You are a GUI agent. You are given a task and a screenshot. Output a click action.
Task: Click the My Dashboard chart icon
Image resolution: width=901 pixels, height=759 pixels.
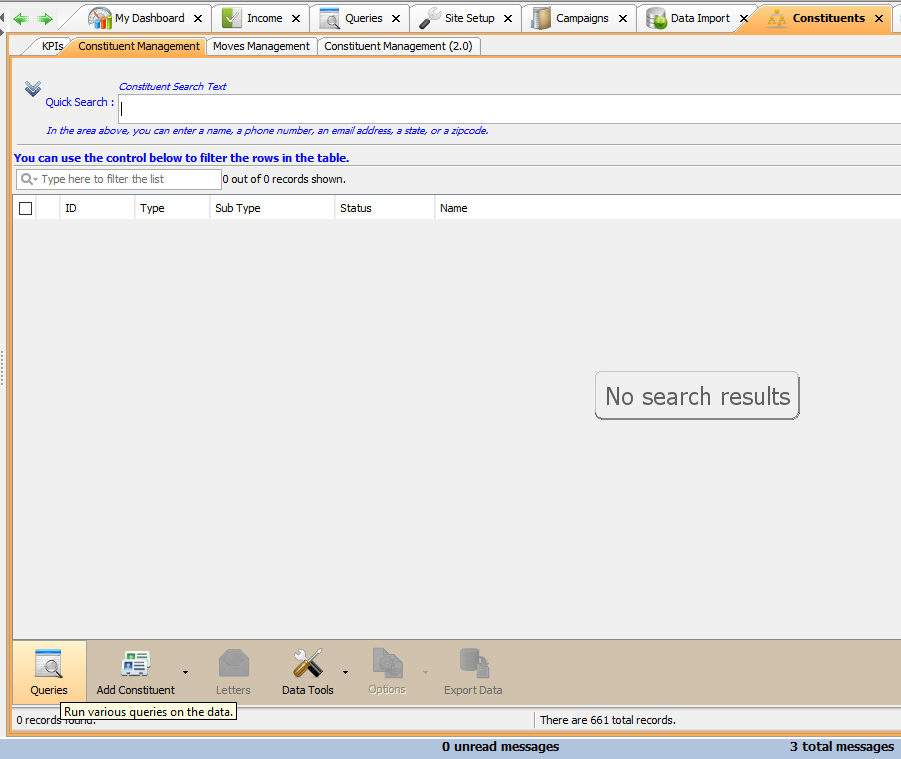click(100, 18)
